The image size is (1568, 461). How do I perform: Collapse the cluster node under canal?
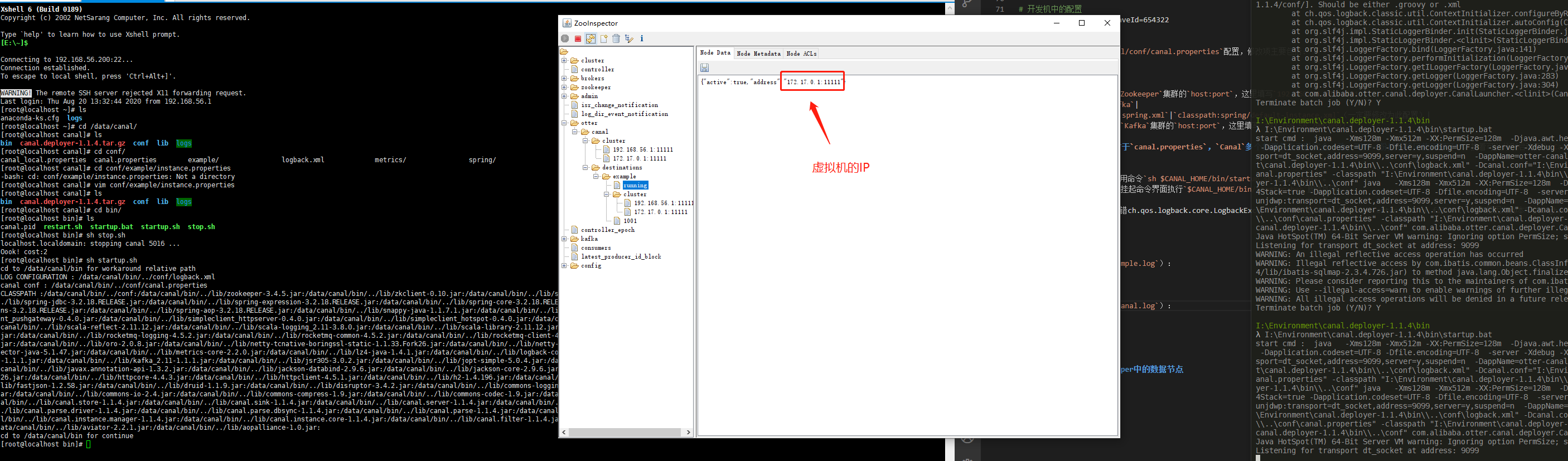pyautogui.click(x=585, y=141)
